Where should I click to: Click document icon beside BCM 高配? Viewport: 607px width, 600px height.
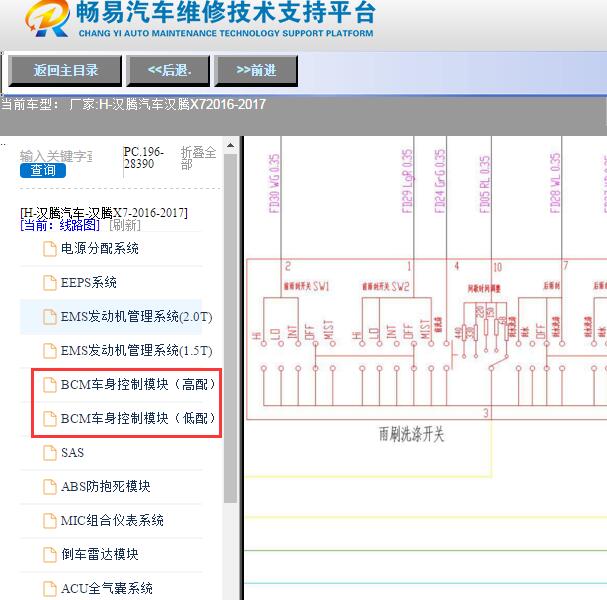[x=50, y=385]
